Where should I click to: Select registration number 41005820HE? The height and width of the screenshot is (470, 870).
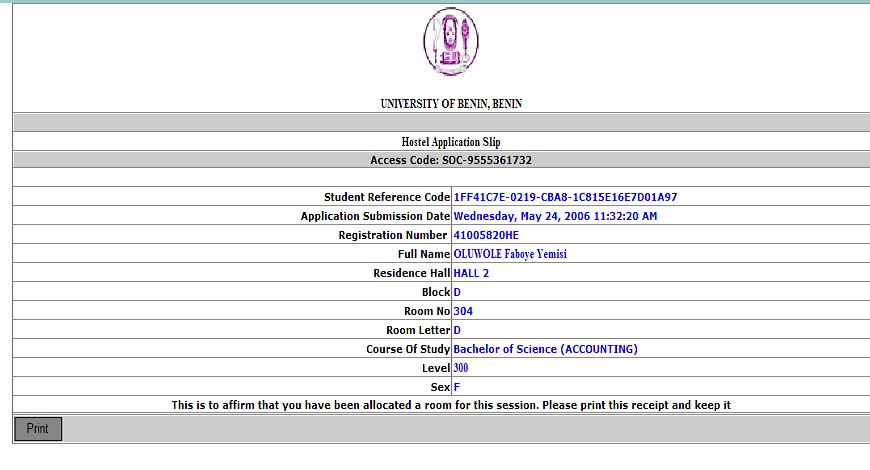(x=486, y=235)
